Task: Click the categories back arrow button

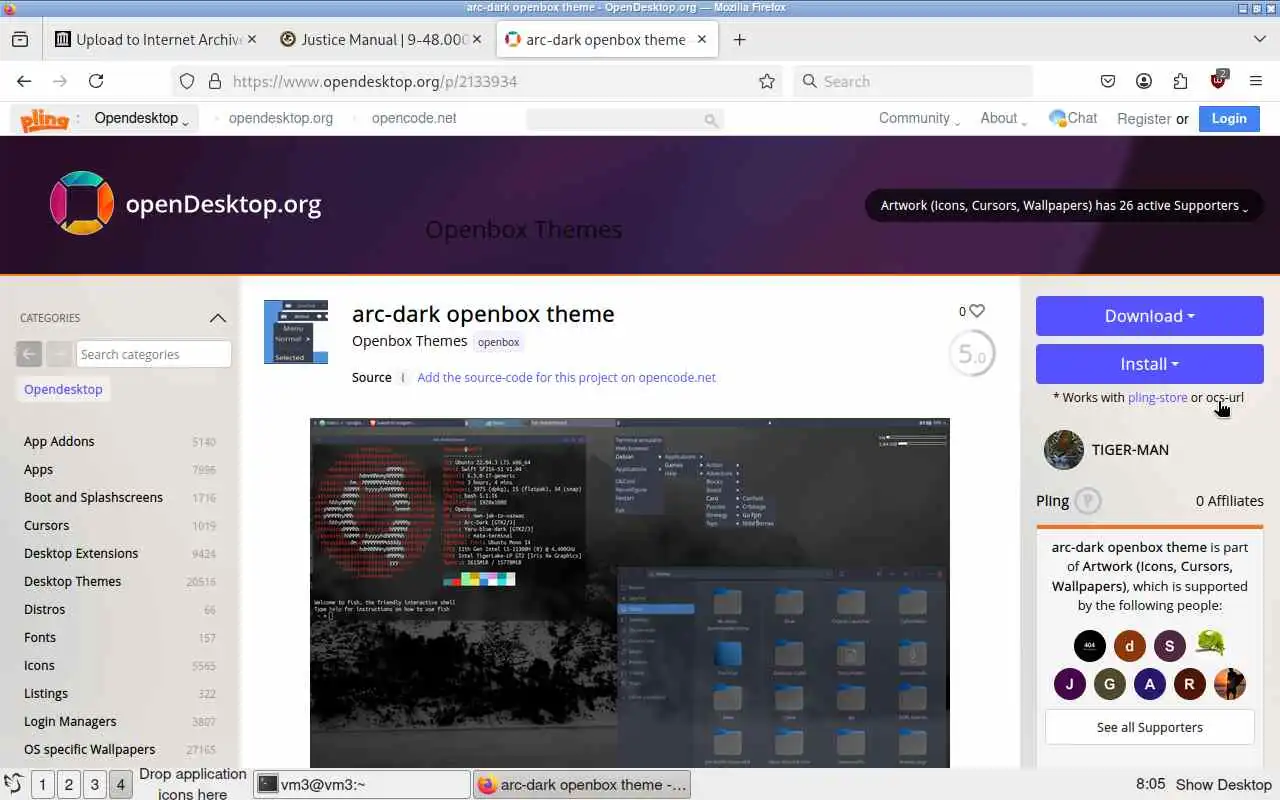Action: pos(29,354)
